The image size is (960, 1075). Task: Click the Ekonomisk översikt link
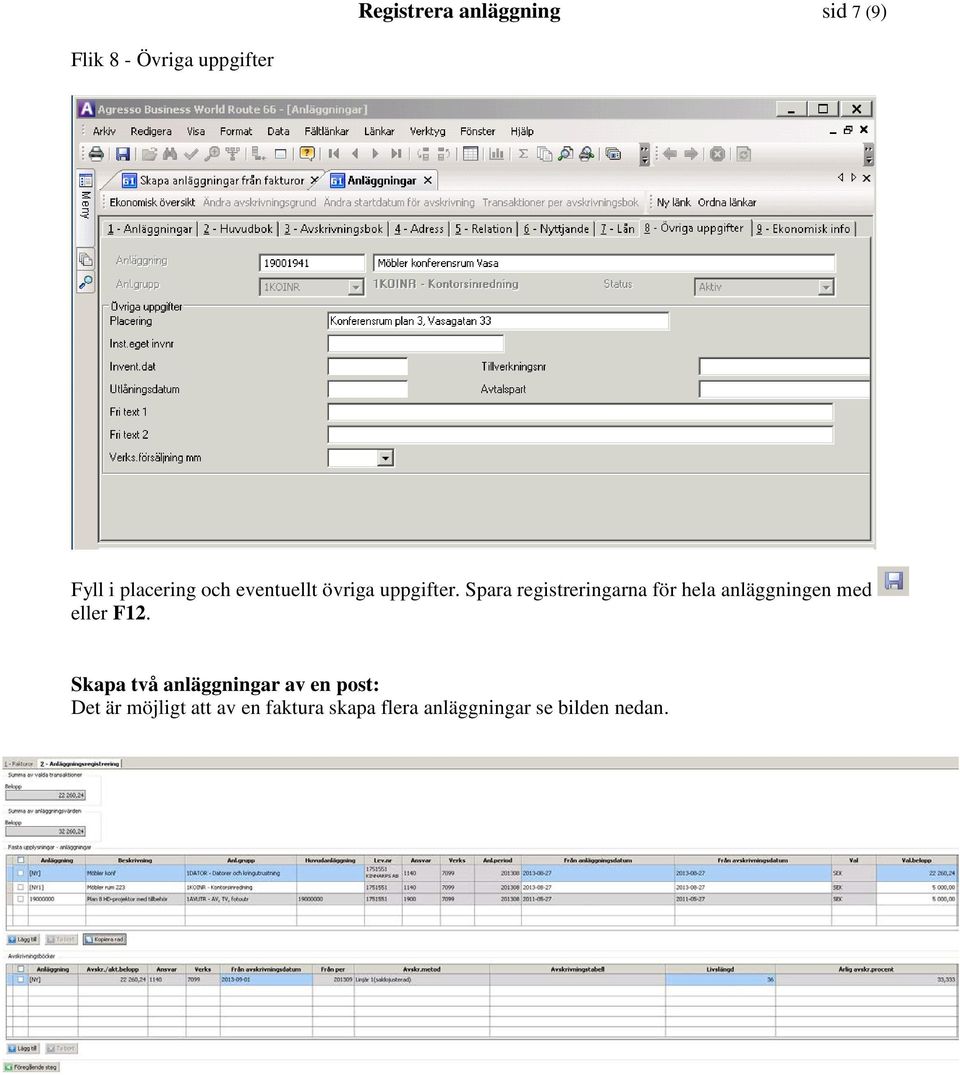[x=152, y=202]
